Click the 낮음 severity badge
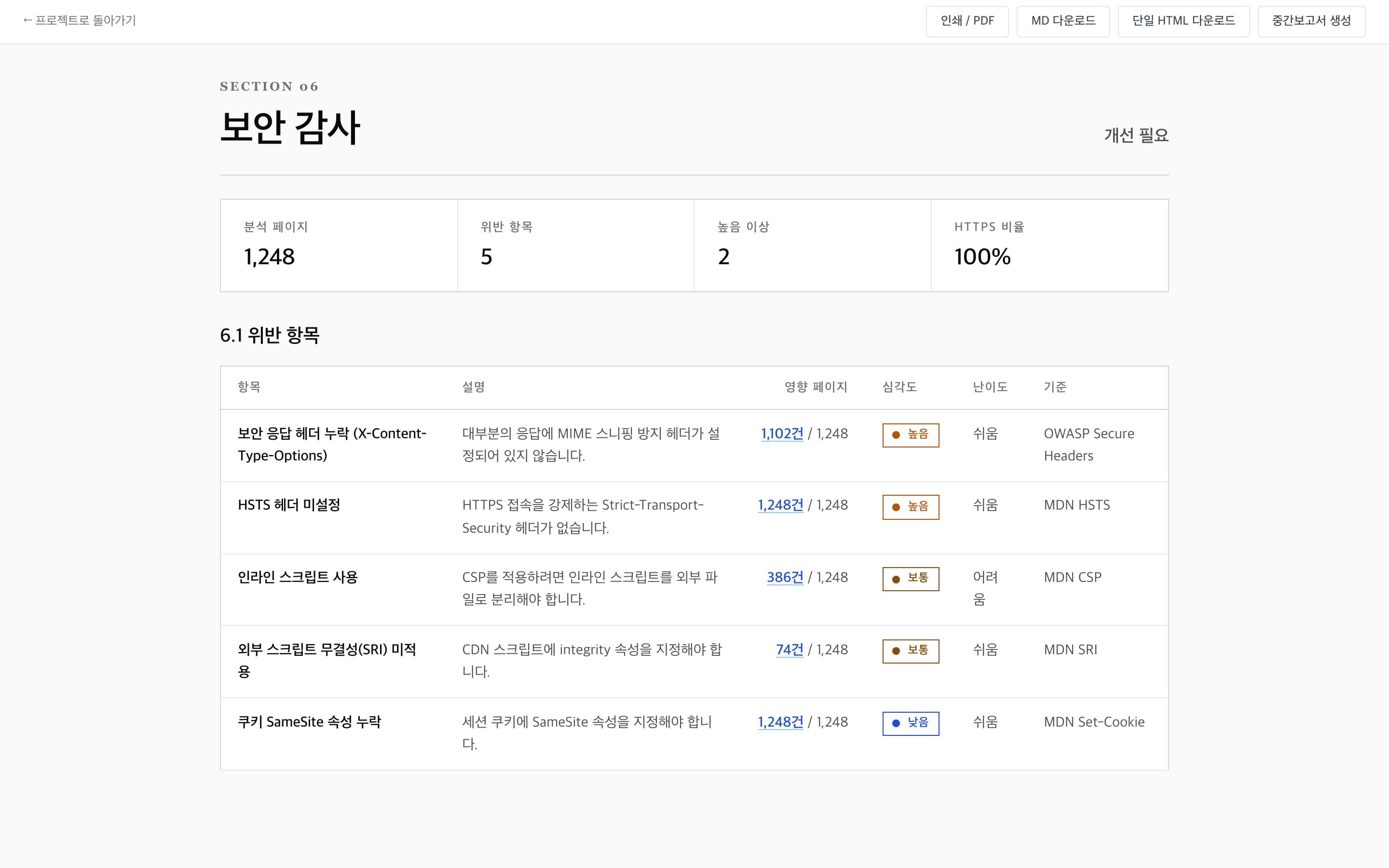The height and width of the screenshot is (868, 1389). (911, 723)
